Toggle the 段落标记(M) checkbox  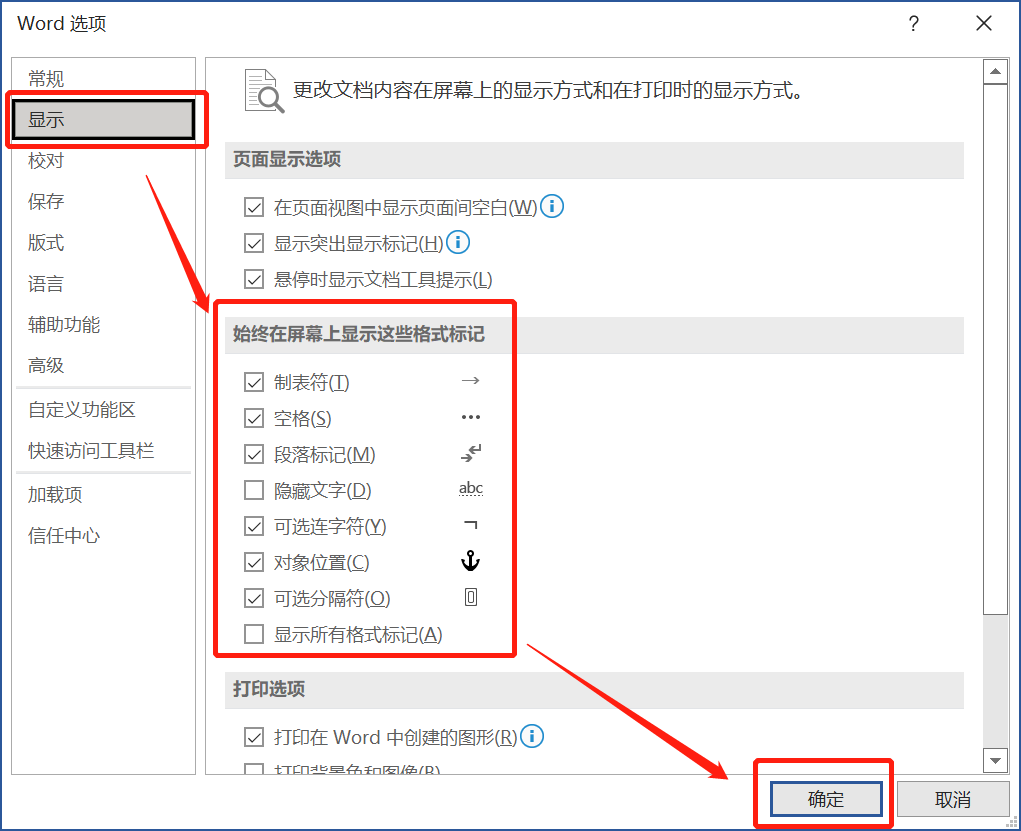[254, 453]
